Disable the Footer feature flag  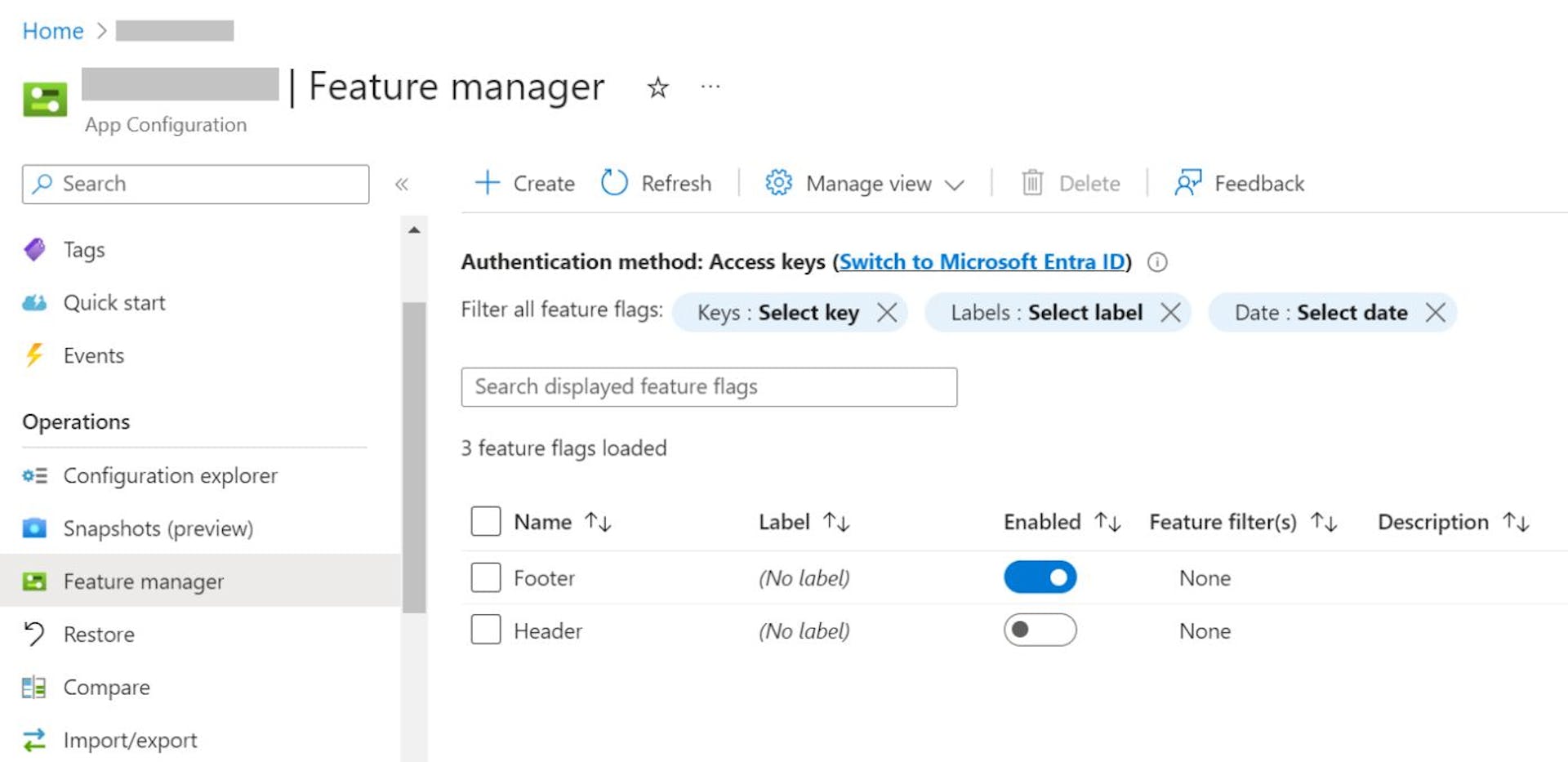click(1040, 577)
